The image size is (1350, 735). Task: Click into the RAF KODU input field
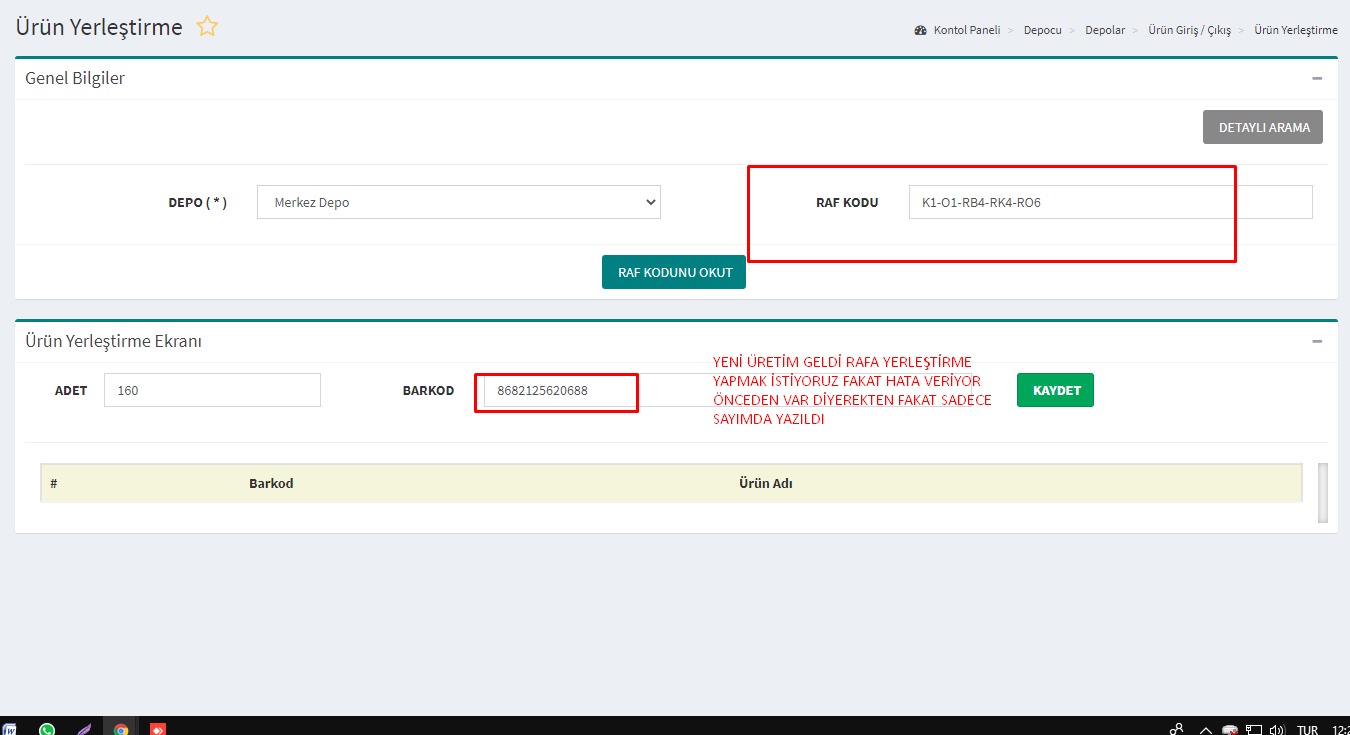(1110, 202)
